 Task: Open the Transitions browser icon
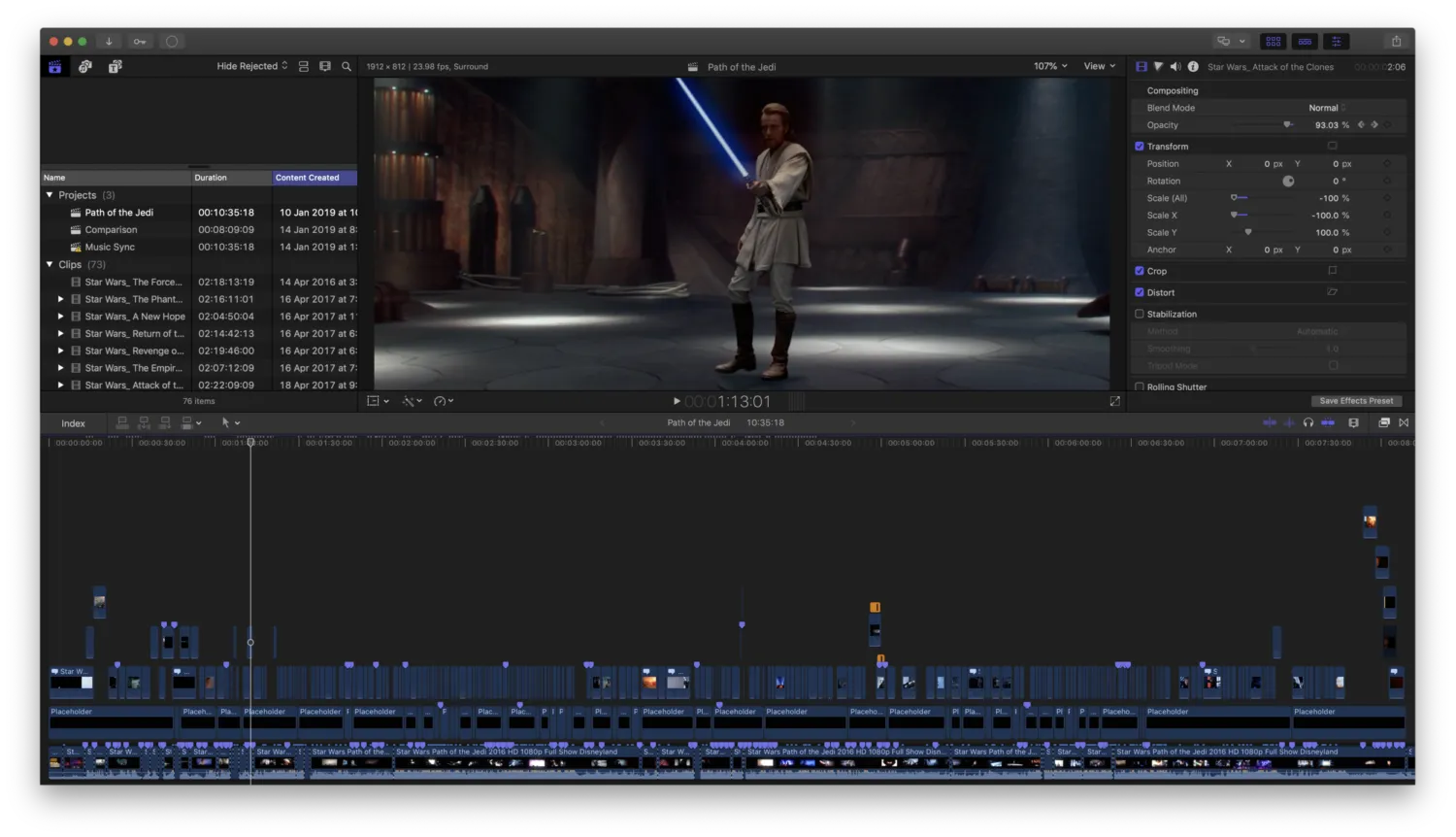click(1404, 422)
